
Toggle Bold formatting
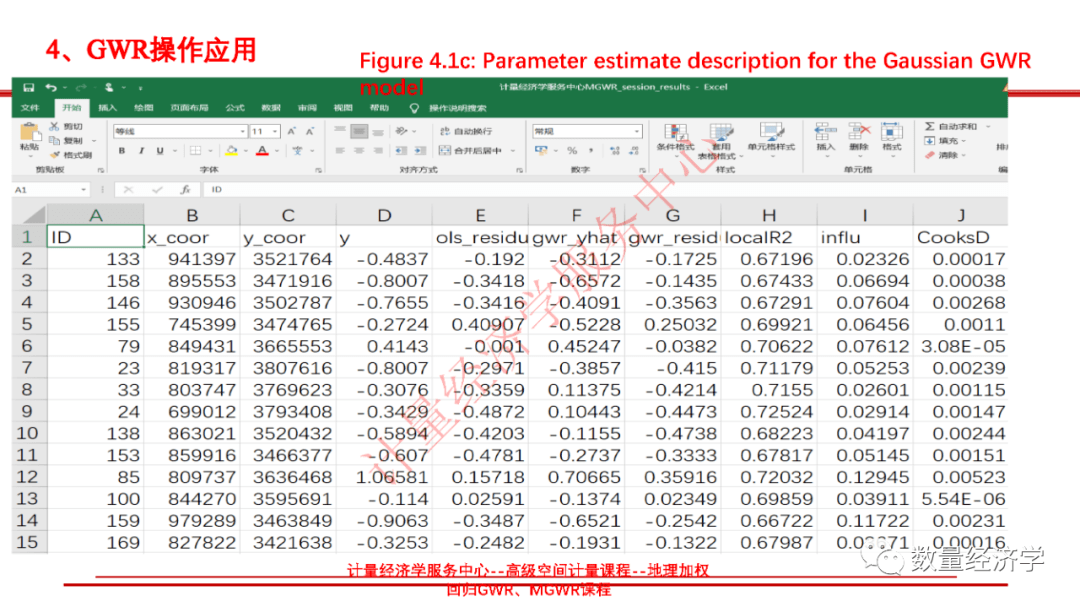(x=121, y=150)
